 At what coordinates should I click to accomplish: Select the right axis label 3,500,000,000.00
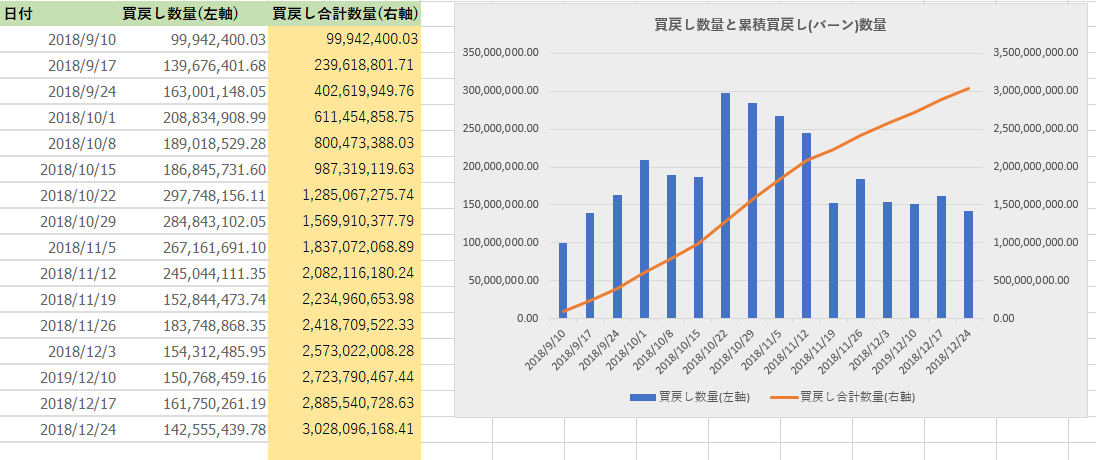(x=1035, y=53)
